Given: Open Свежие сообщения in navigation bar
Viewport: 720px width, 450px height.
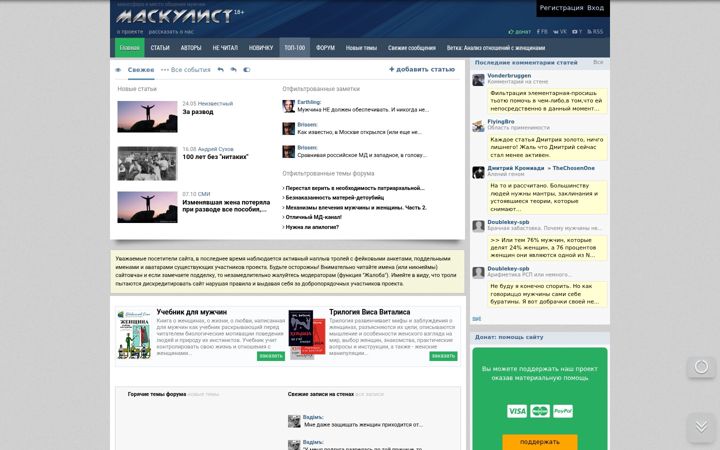Looking at the screenshot, I should [x=411, y=48].
